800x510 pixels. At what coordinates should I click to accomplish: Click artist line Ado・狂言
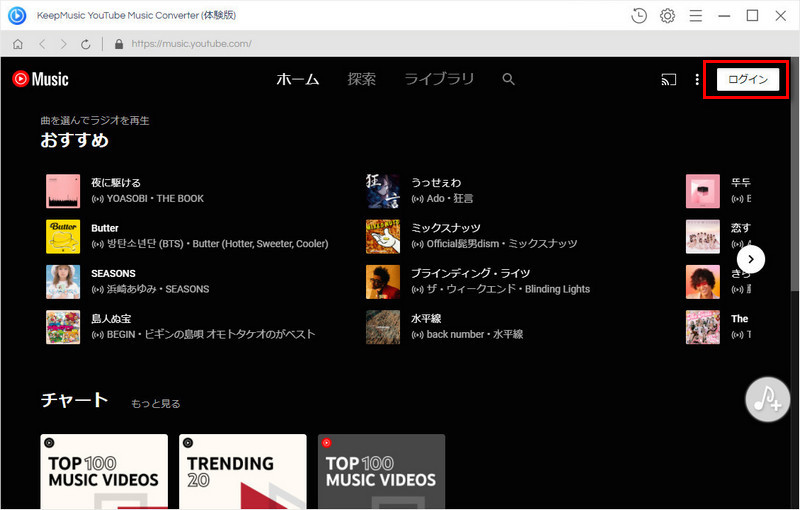point(449,198)
